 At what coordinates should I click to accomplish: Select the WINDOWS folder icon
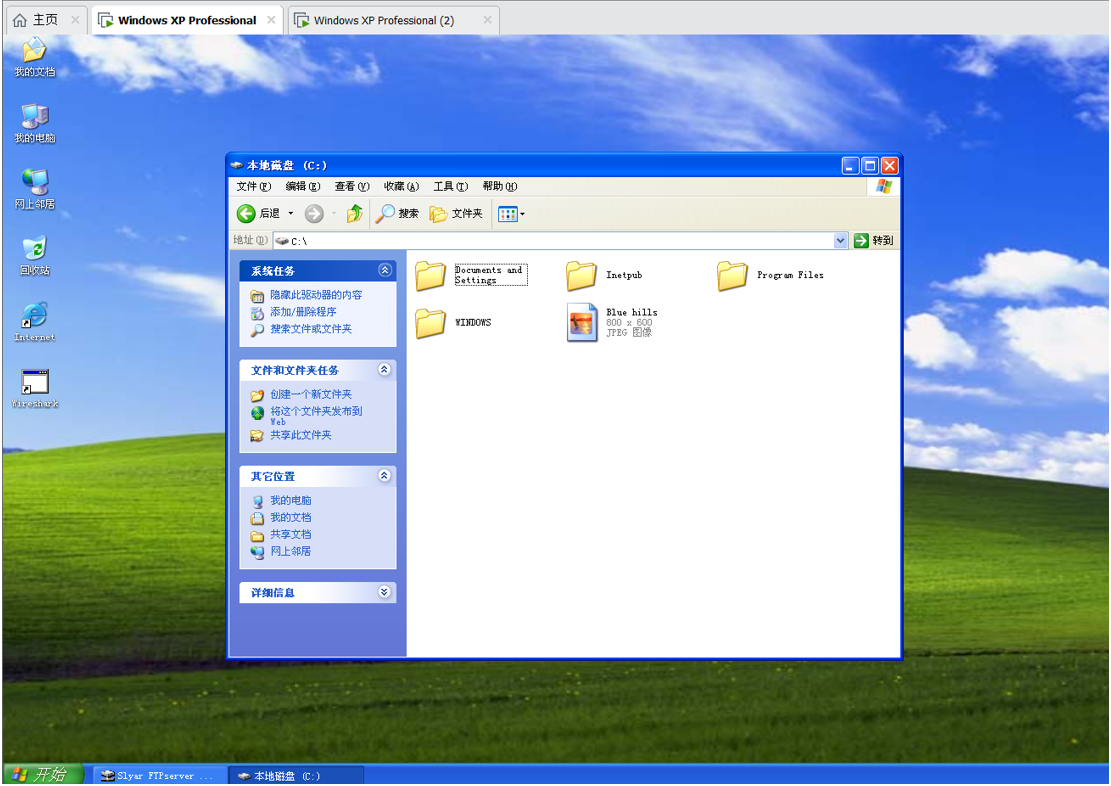coord(430,323)
